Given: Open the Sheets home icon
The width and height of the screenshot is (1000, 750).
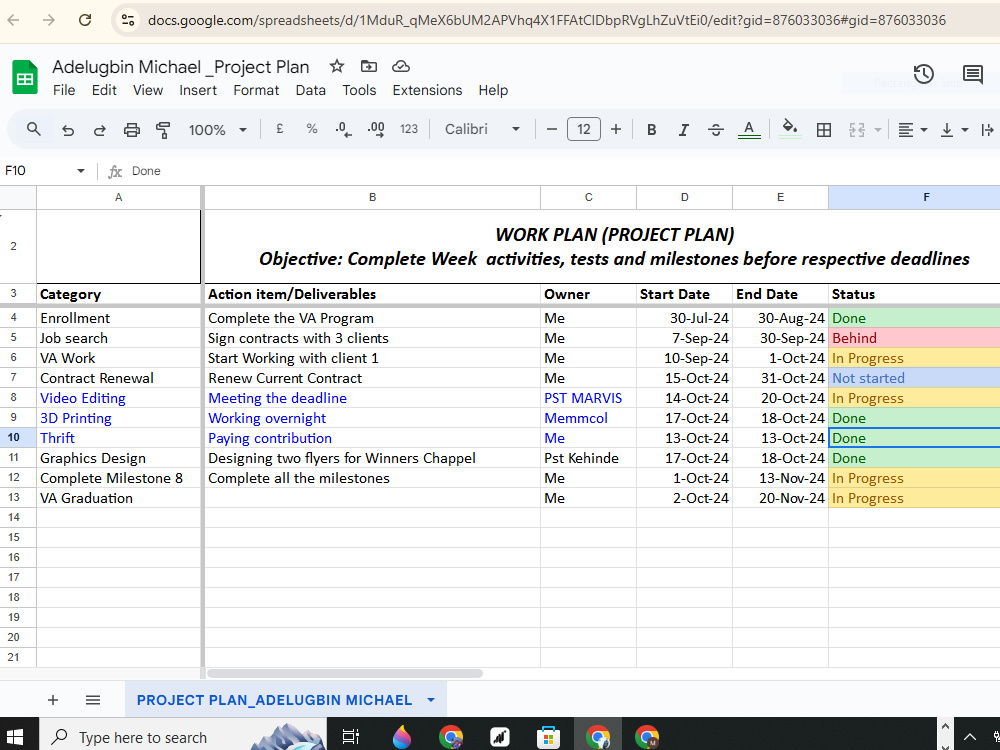Looking at the screenshot, I should click(25, 77).
